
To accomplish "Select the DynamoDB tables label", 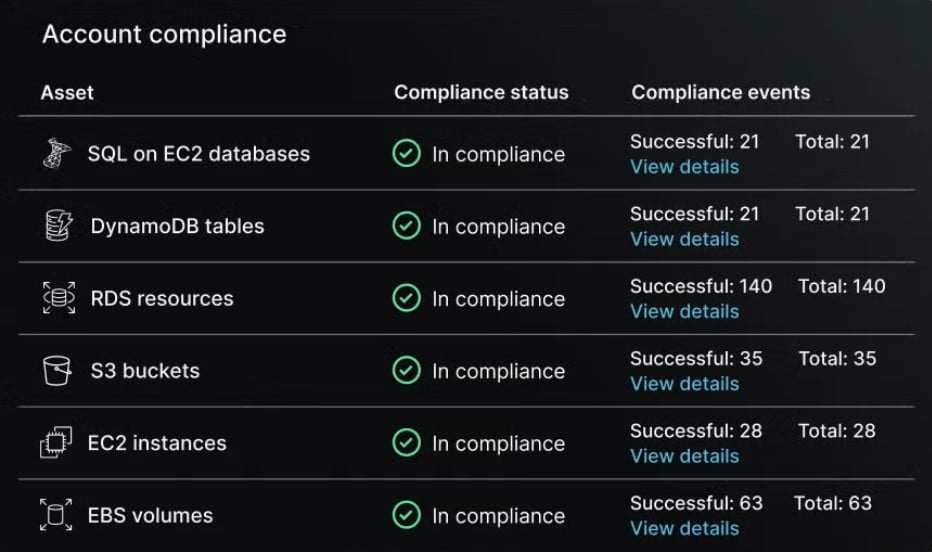I will 177,226.
